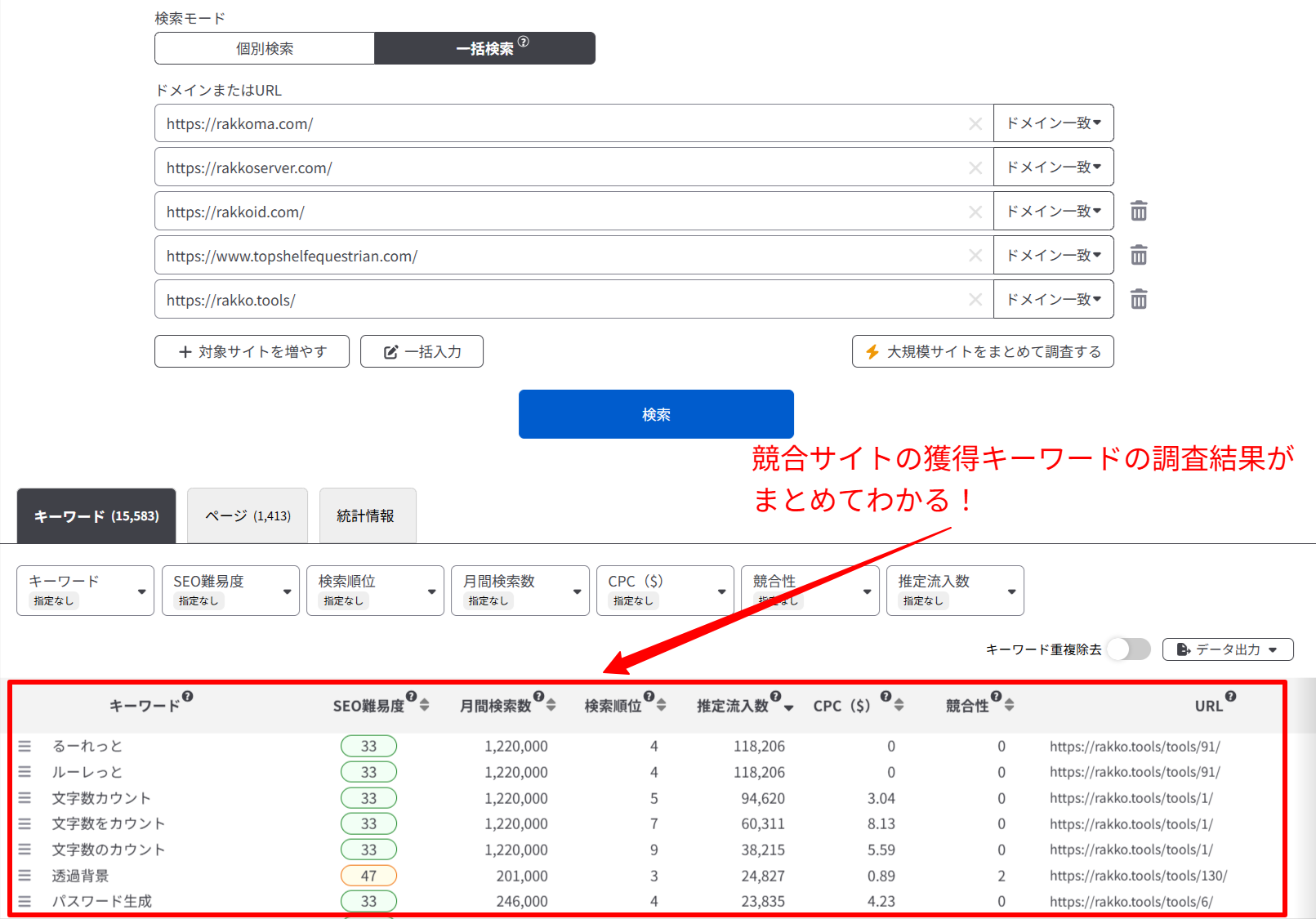
Task: Click help icon beside 一括検索 mode
Action: click(x=524, y=42)
